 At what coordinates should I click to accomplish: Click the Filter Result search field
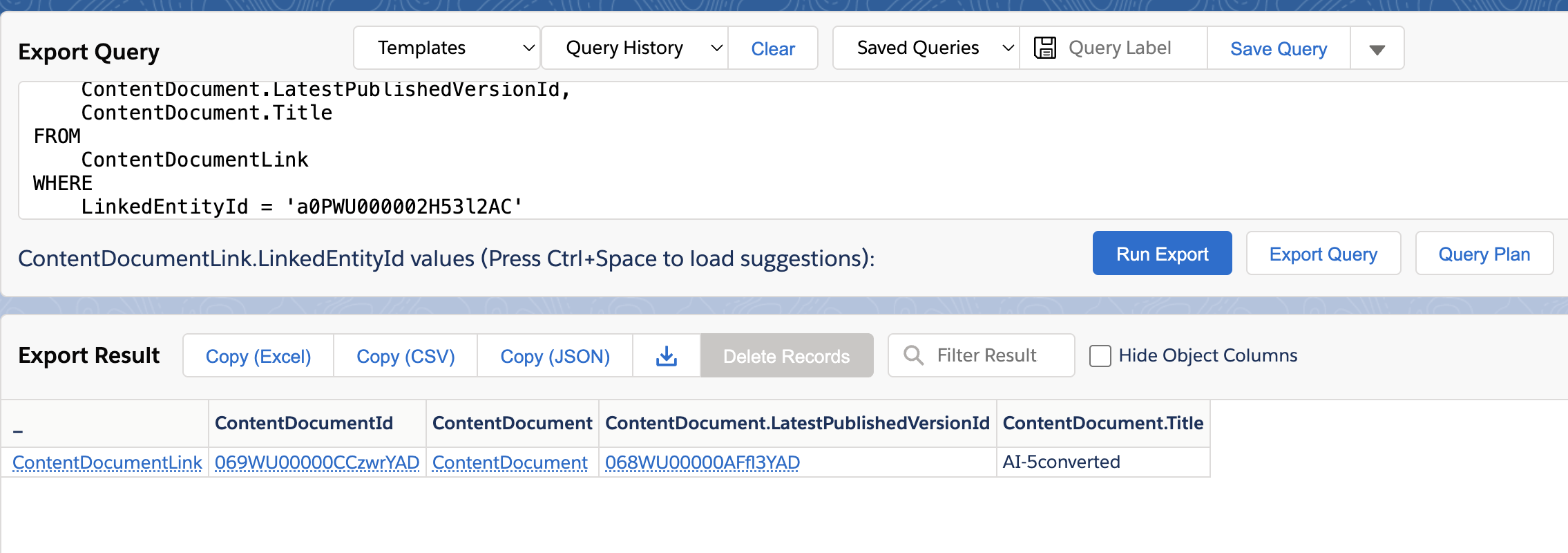tap(981, 355)
